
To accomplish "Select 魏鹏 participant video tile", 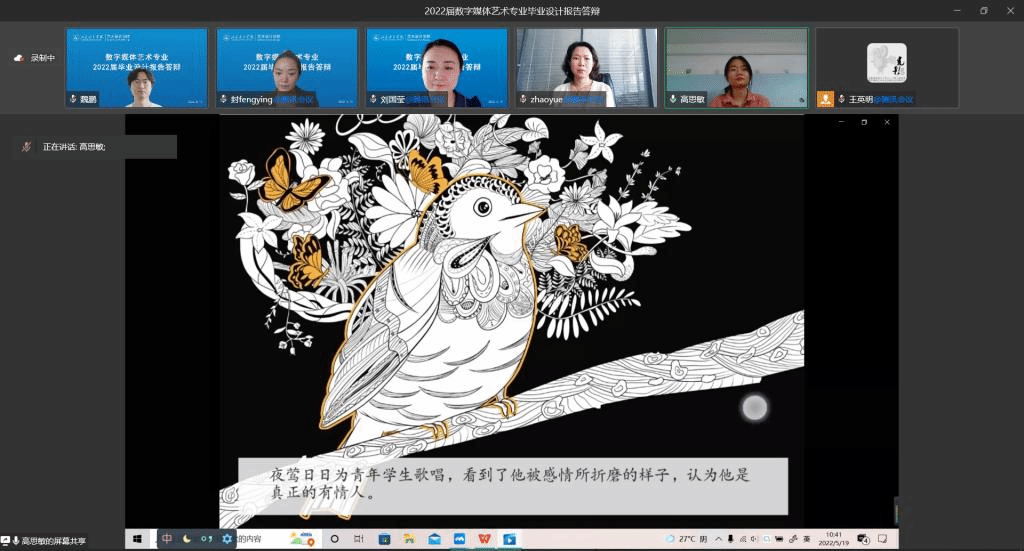I will click(137, 67).
